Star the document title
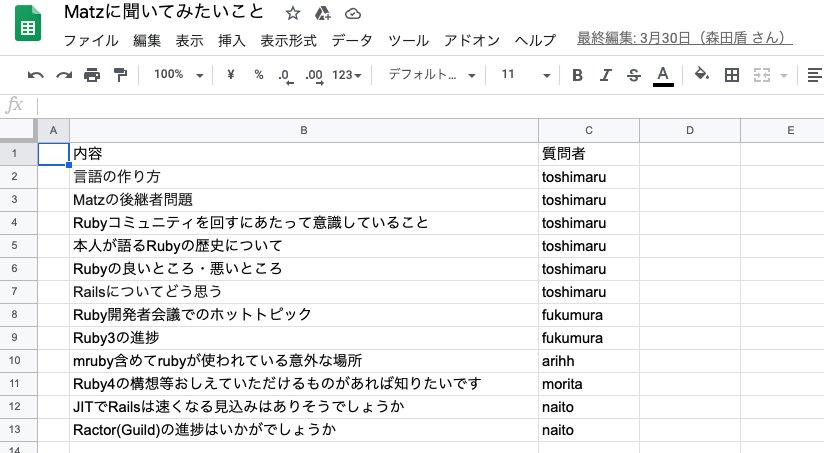824x453 pixels. coord(293,13)
